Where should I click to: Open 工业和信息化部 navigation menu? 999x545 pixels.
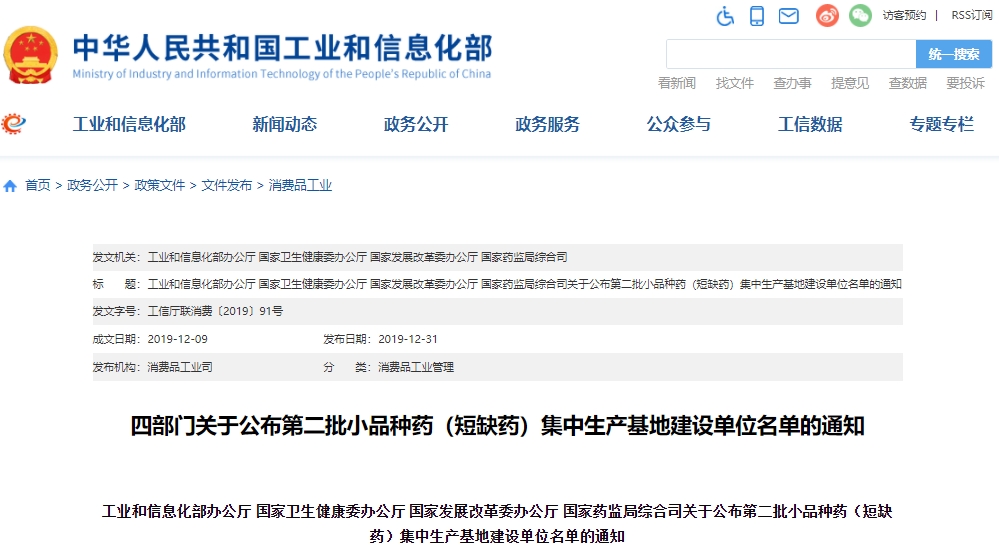click(129, 124)
